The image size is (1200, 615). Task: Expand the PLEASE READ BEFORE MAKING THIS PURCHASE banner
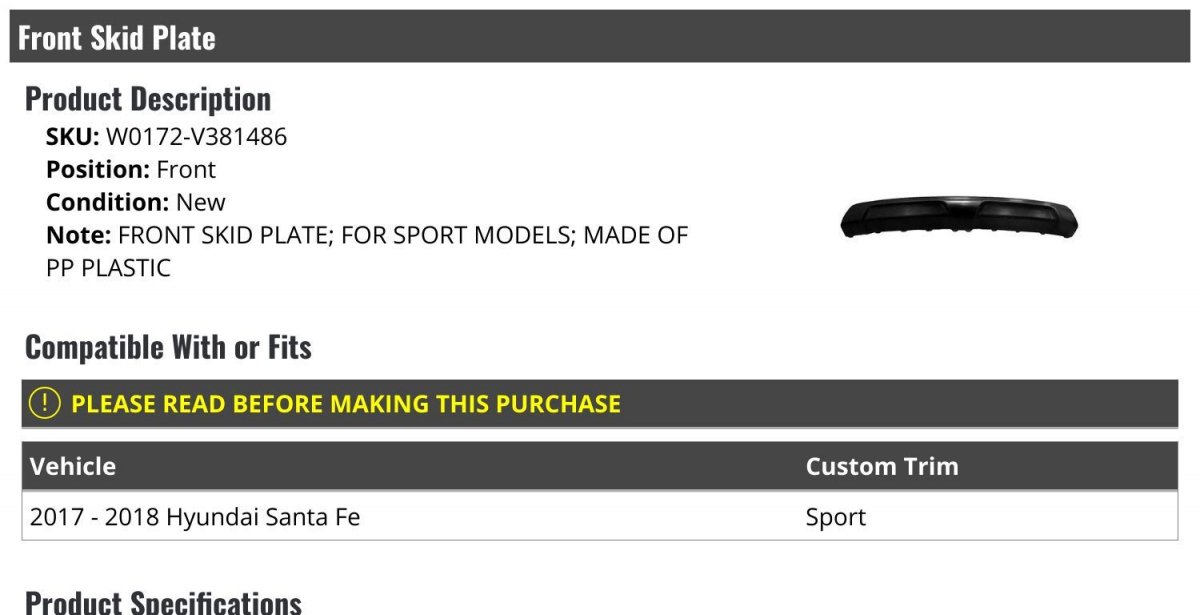pyautogui.click(x=600, y=404)
